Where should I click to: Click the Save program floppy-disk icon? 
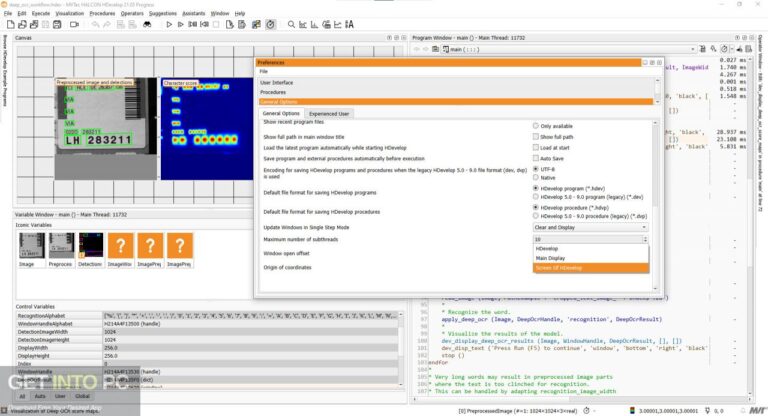point(57,24)
